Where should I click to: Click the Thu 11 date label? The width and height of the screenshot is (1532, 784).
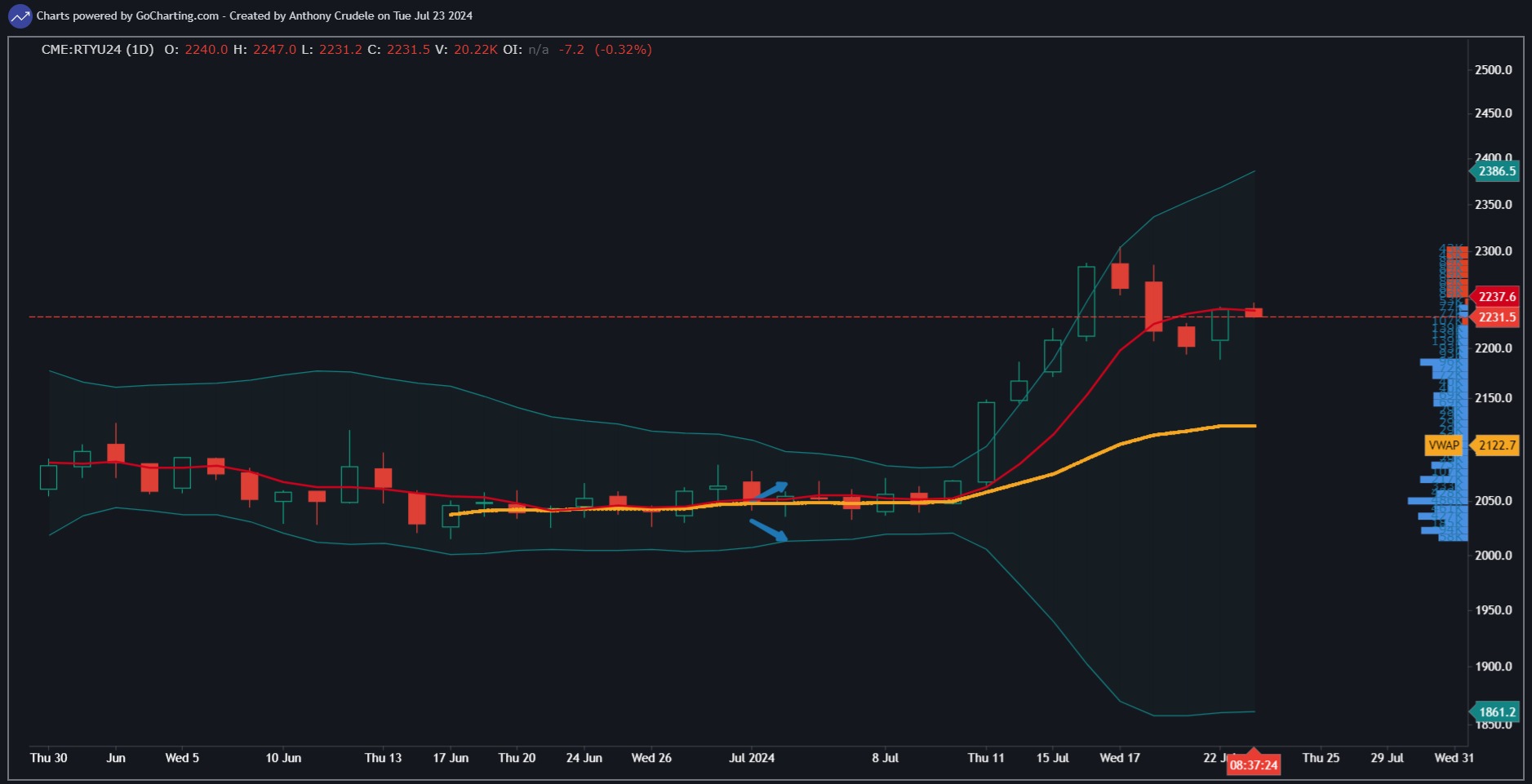click(x=986, y=758)
